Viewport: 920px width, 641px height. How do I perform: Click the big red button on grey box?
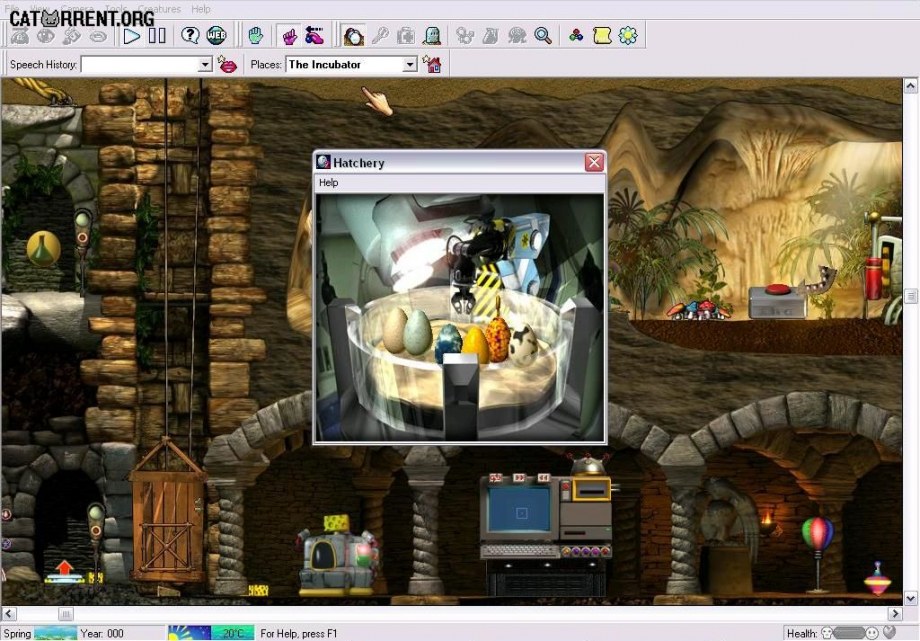[x=778, y=288]
